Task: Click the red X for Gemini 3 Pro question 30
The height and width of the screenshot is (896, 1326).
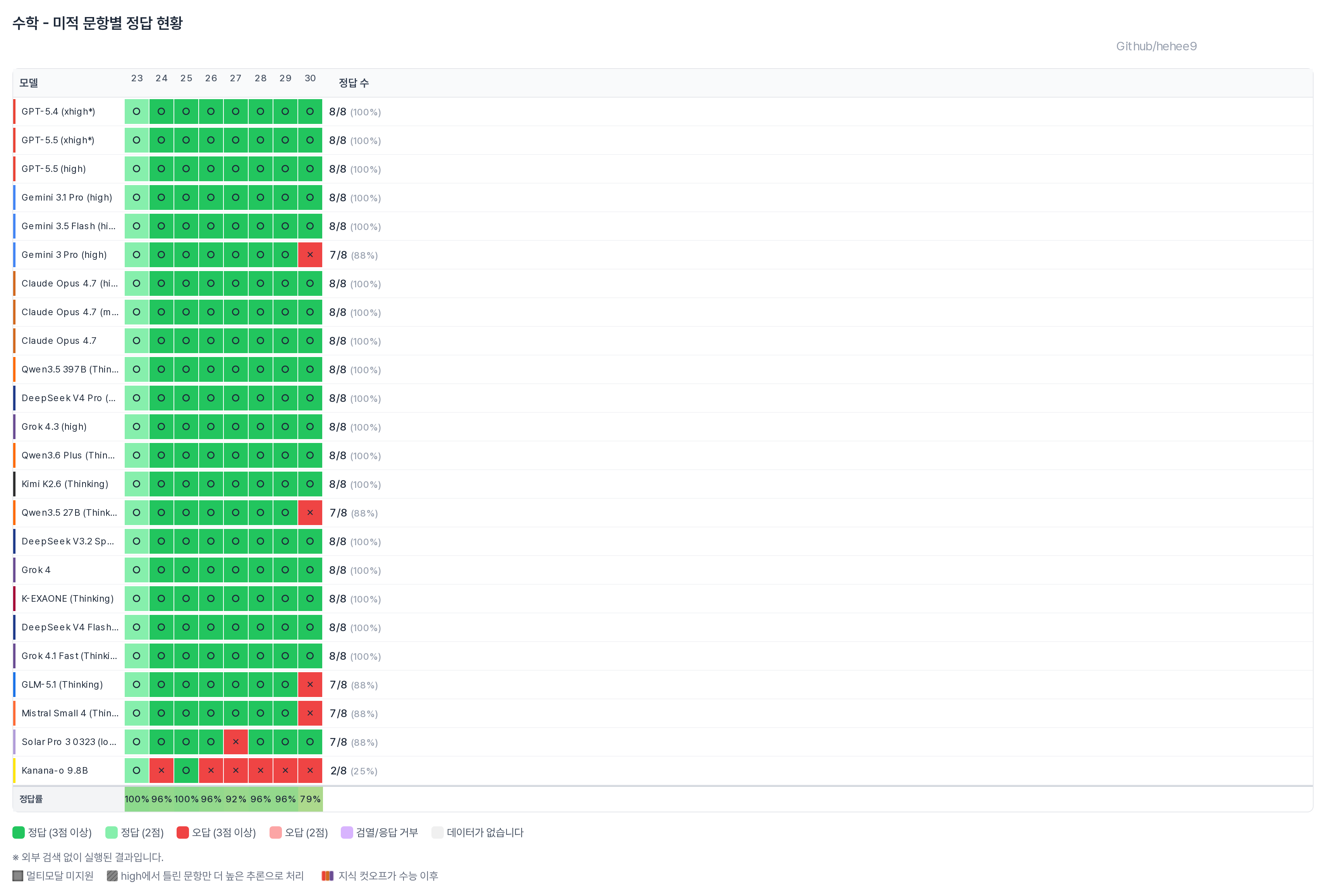Action: [310, 255]
